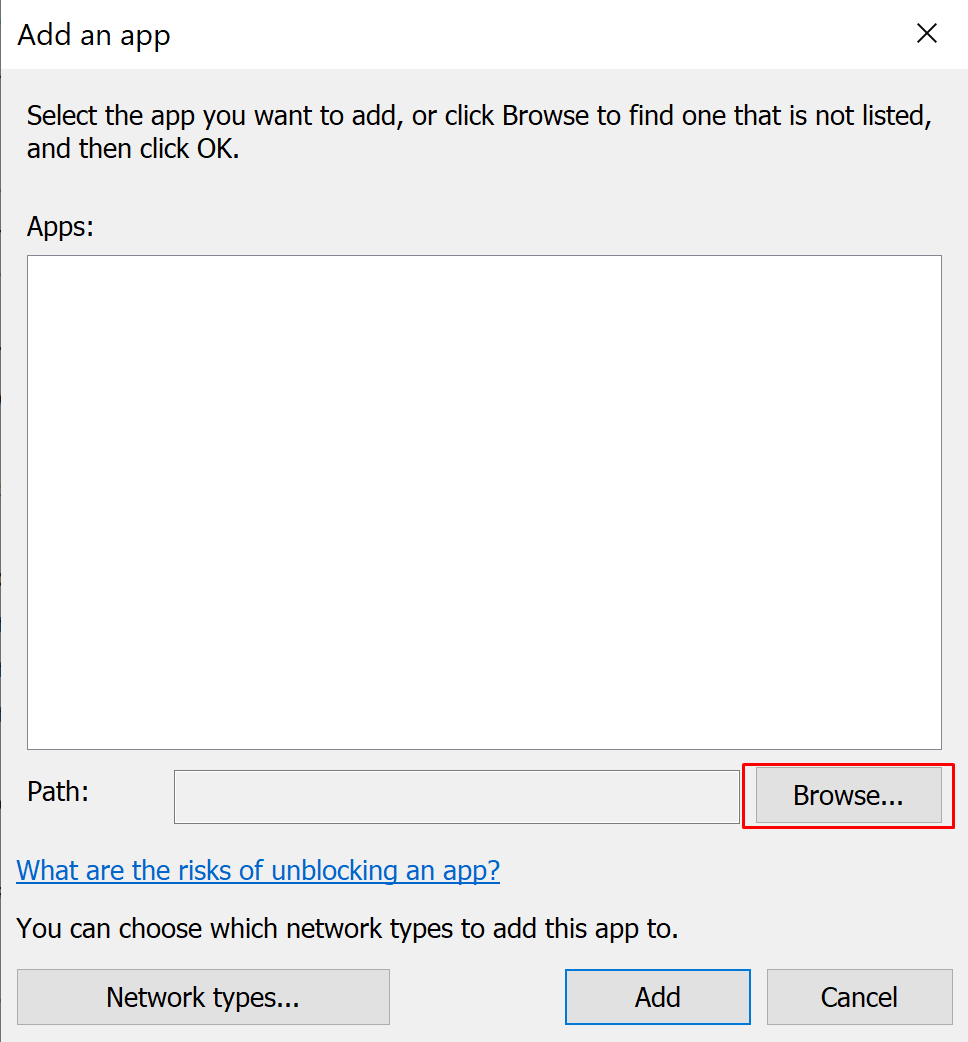
Task: Dismiss the dialog using Cancel
Action: tap(859, 997)
